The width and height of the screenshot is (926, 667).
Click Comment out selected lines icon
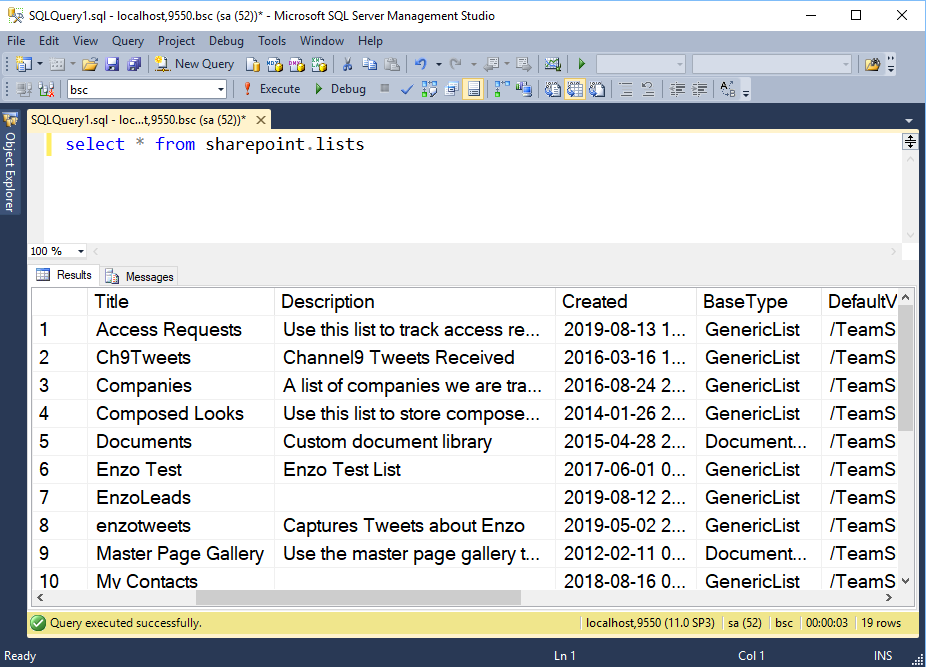(625, 89)
